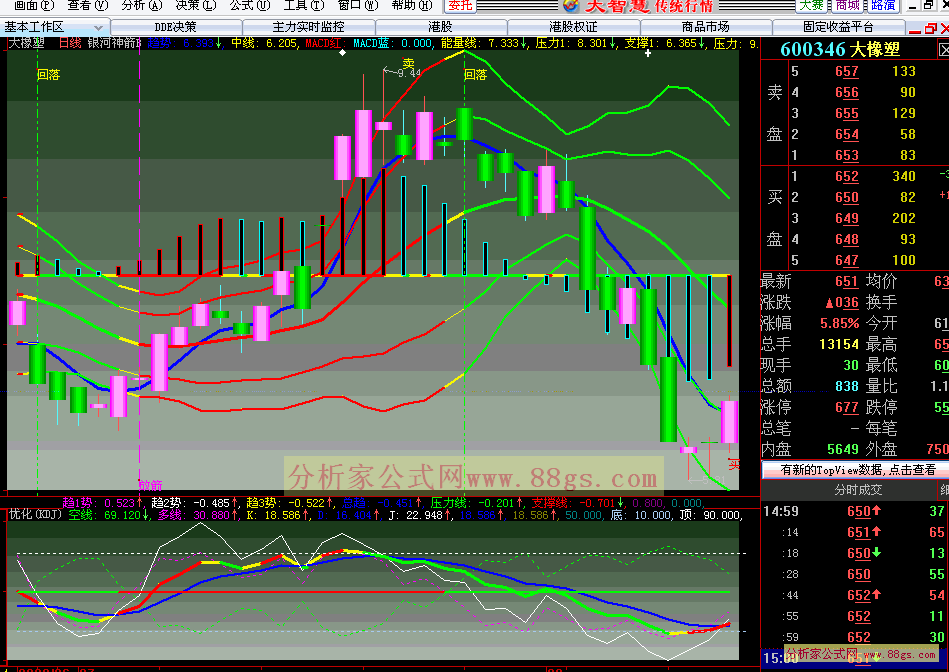Click the 大智慧 logo icon
Screen dimensions: 949x672
570,5
